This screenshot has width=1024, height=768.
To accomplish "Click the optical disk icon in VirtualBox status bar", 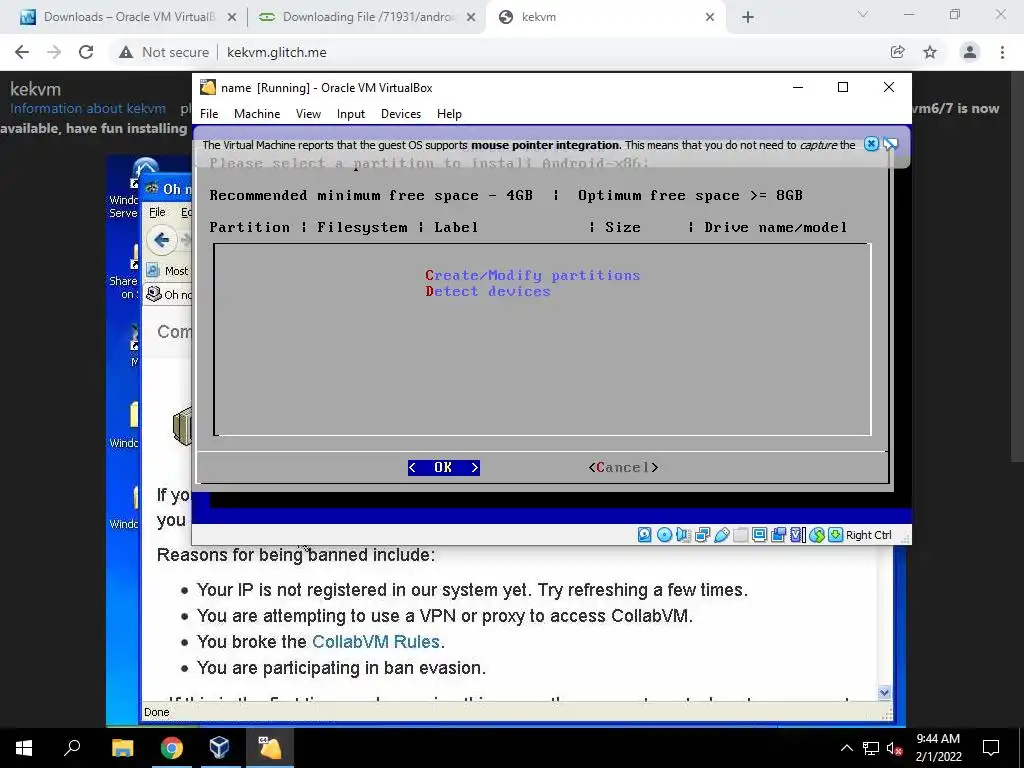I will click(664, 536).
